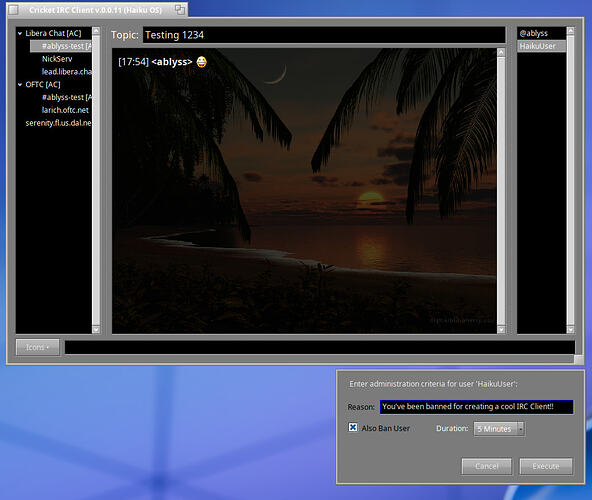592x500 pixels.
Task: Open the NickServ conversation
Action: 57,59
